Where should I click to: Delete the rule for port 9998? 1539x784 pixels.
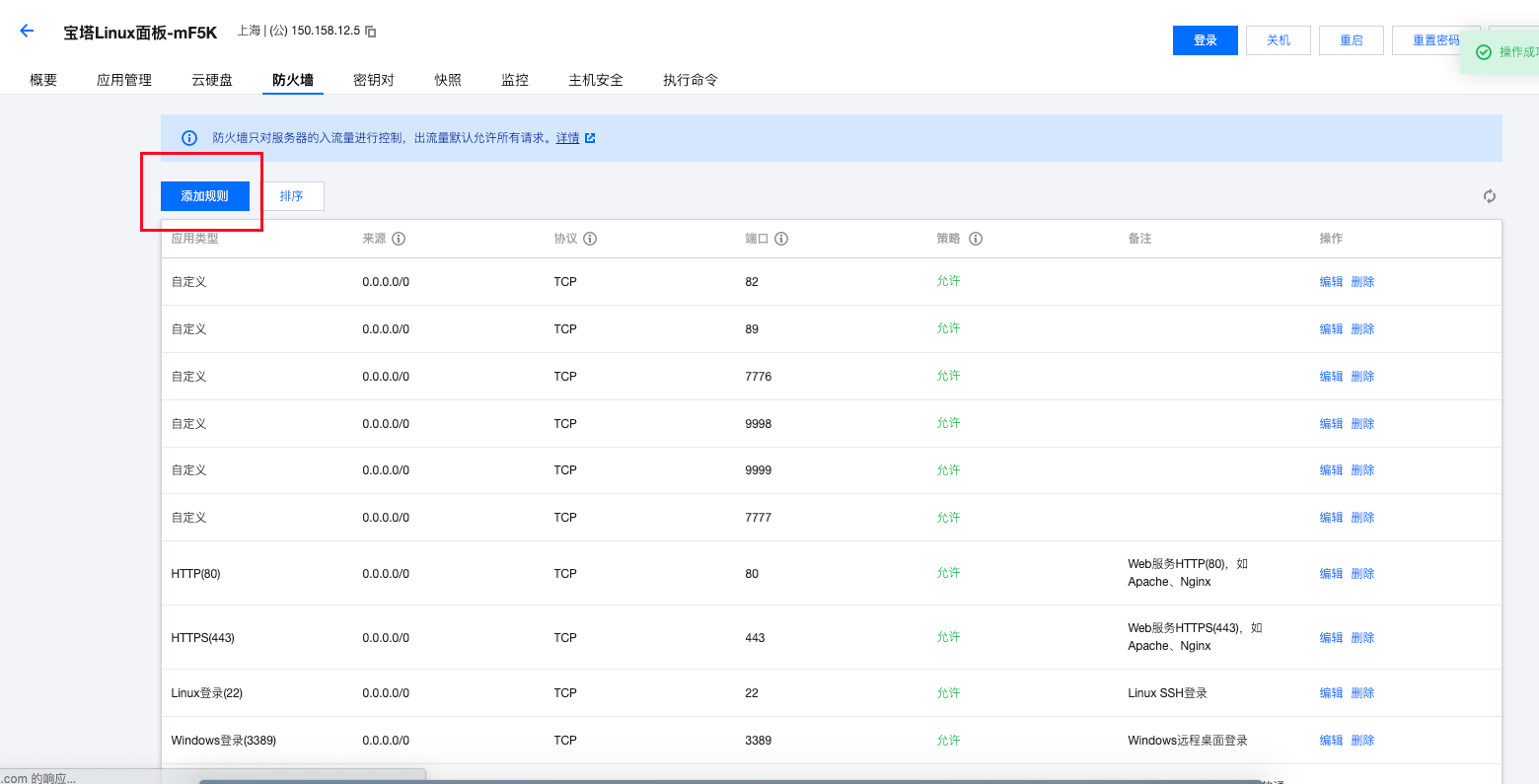point(1362,424)
